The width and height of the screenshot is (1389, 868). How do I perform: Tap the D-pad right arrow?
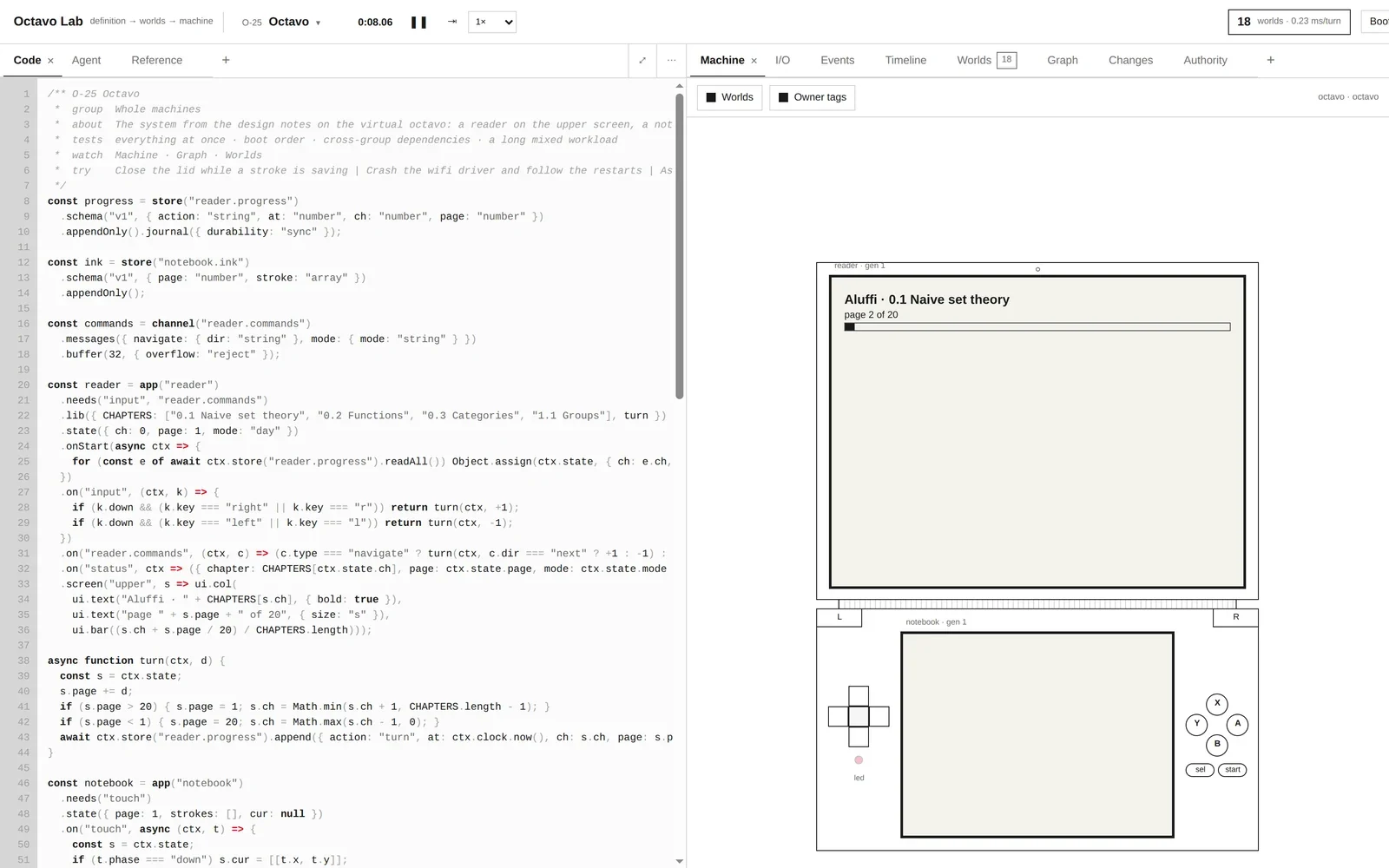(879, 717)
